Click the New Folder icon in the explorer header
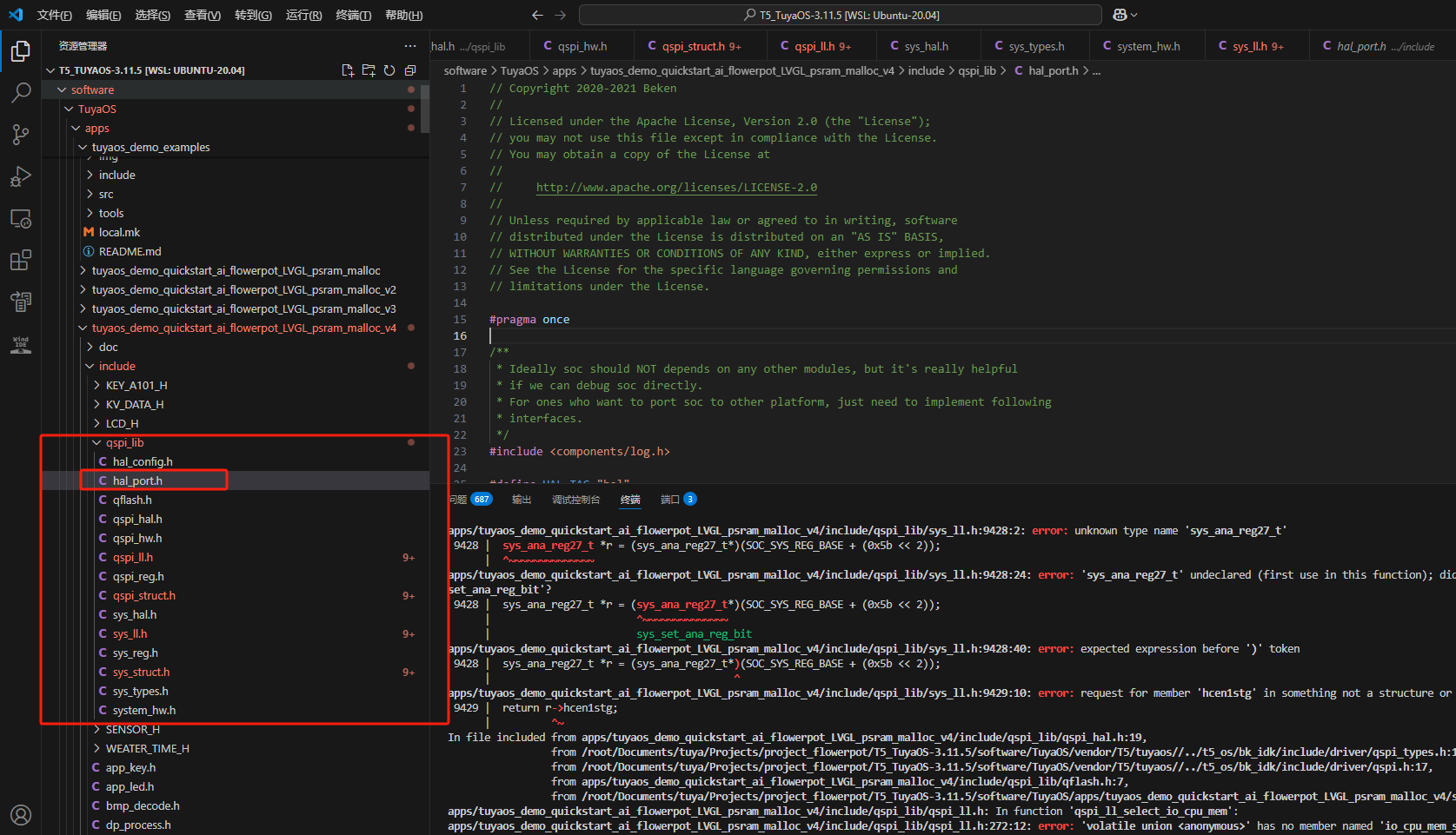1456x835 pixels. point(369,70)
